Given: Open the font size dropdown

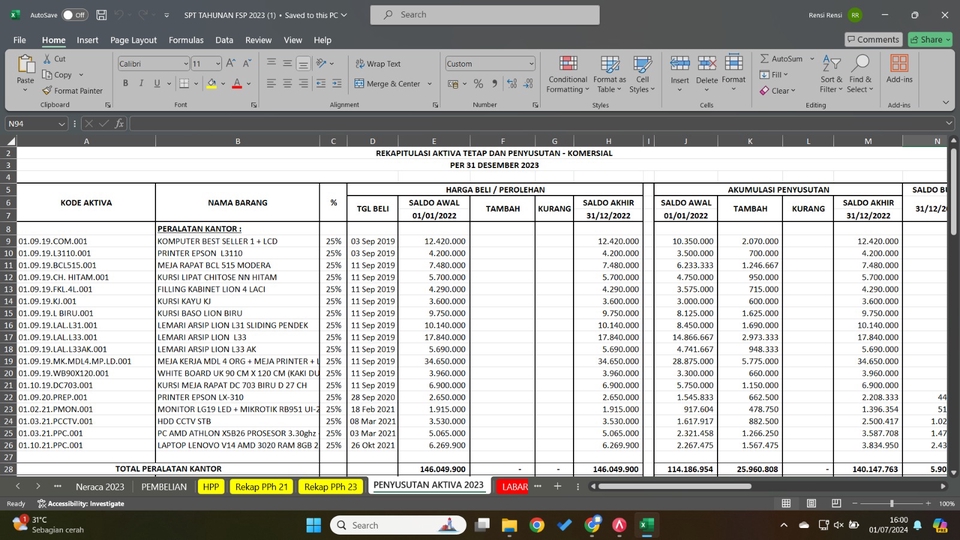Looking at the screenshot, I should (x=217, y=64).
